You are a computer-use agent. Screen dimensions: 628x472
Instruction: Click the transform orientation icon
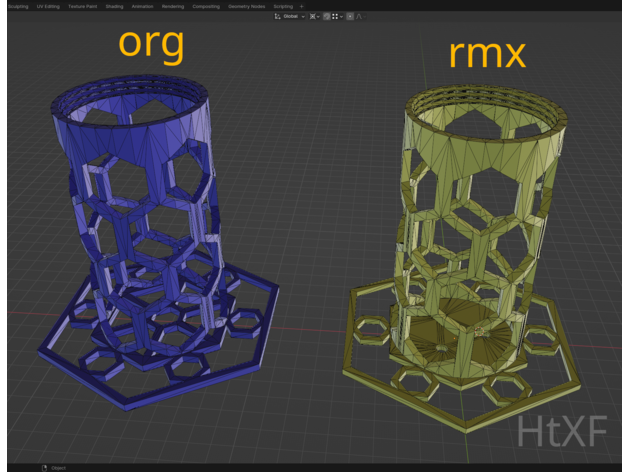[x=277, y=17]
